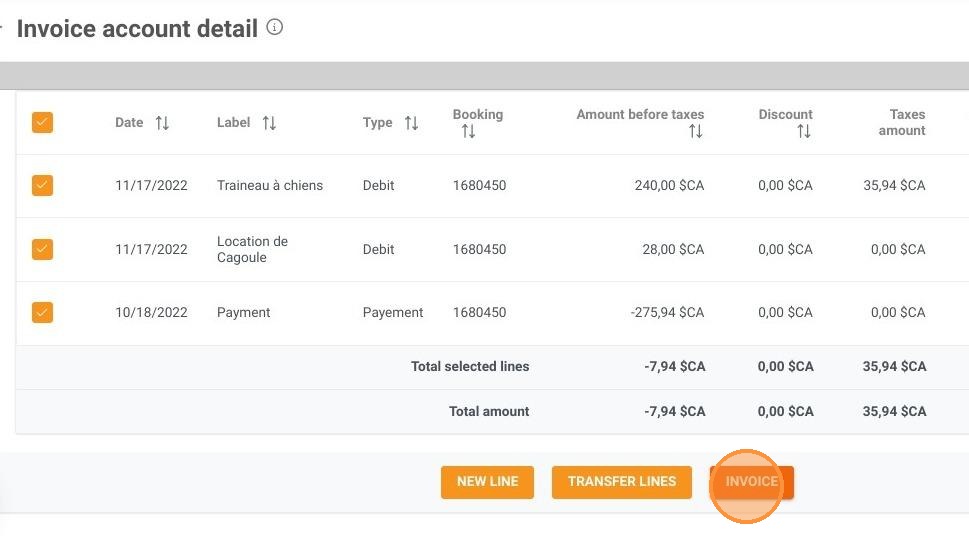Click the INVOICE button

pos(751,482)
